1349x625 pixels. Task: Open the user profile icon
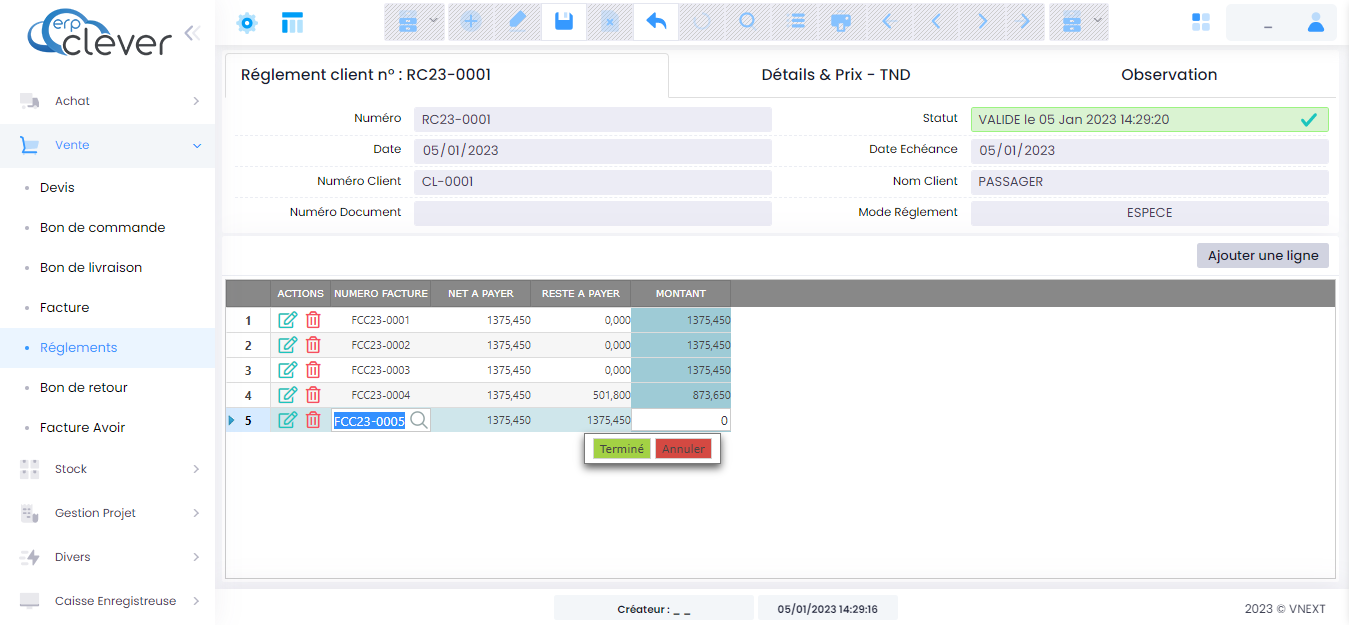tap(1316, 22)
